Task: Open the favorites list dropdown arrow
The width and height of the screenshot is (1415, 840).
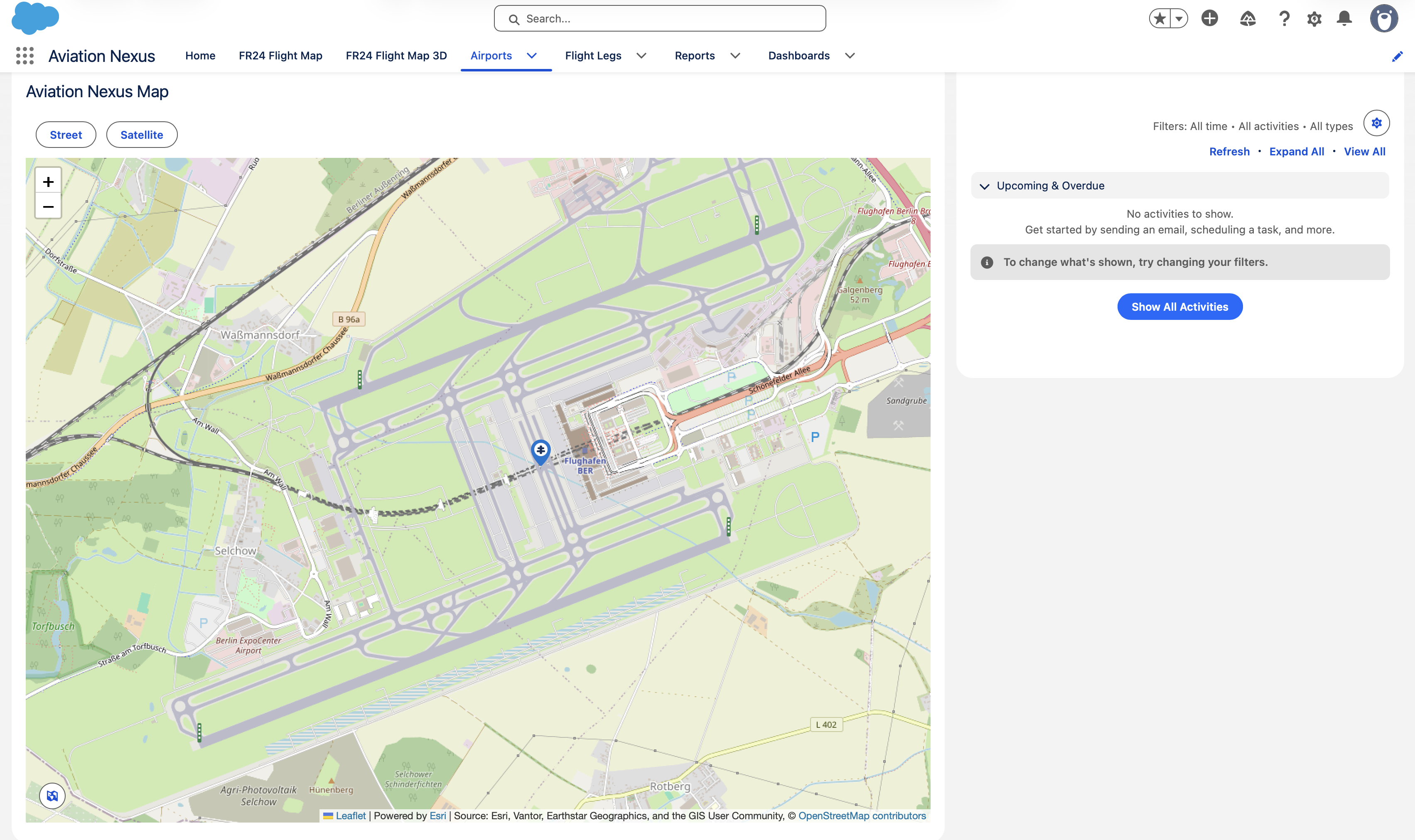Action: click(x=1179, y=19)
